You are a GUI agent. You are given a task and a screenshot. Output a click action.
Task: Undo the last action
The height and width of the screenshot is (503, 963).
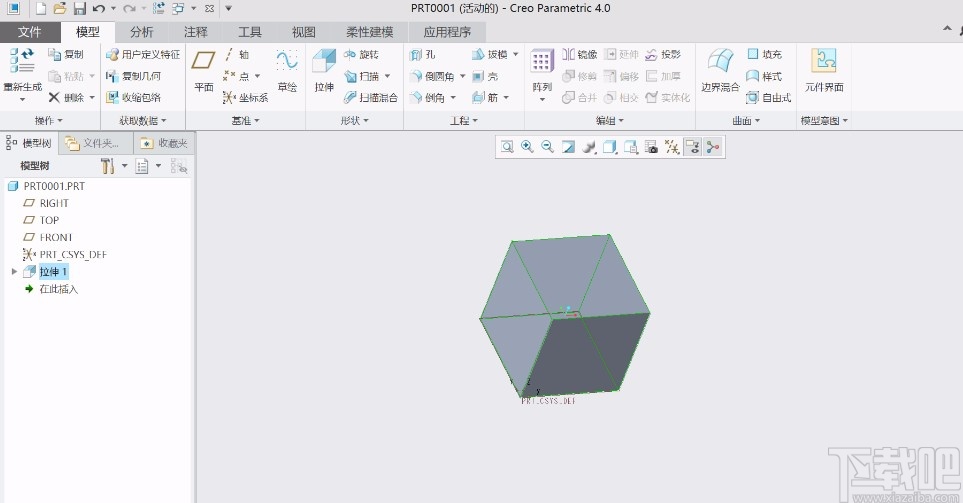pyautogui.click(x=98, y=9)
